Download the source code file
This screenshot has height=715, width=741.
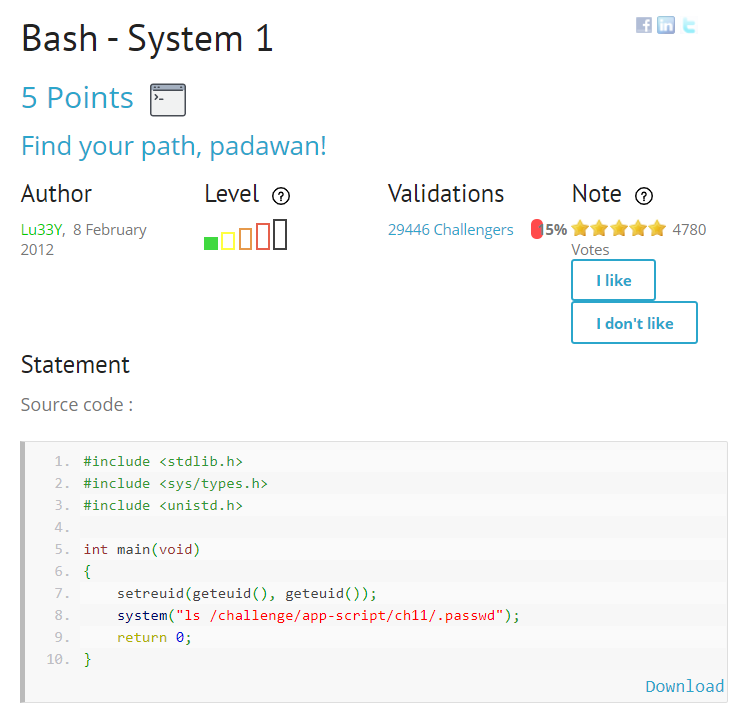point(684,686)
